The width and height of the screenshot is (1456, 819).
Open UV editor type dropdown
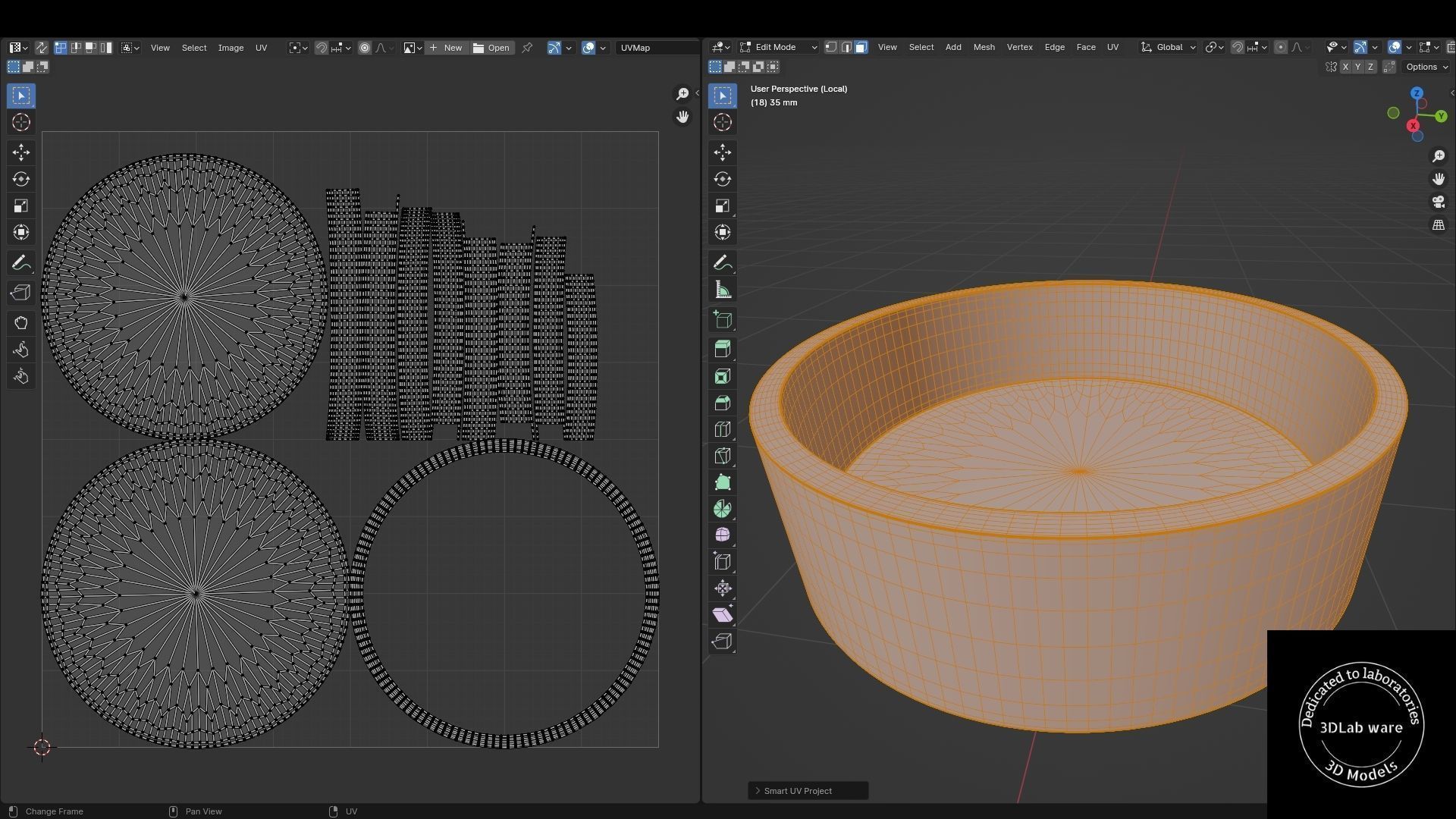click(x=19, y=48)
